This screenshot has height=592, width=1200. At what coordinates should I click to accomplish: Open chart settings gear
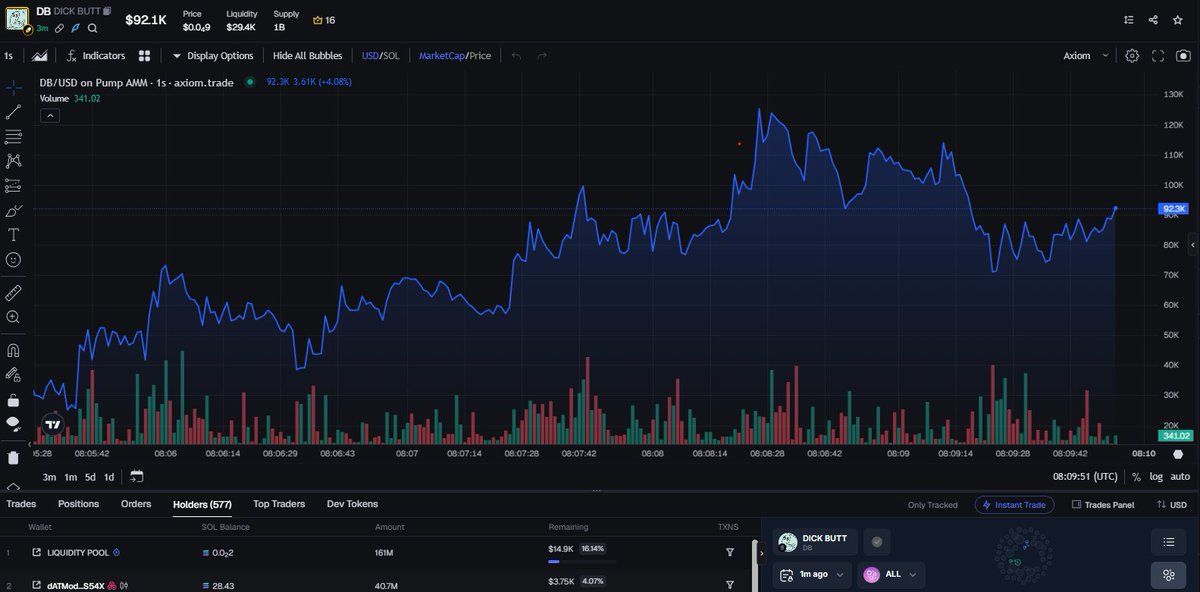coord(1132,56)
